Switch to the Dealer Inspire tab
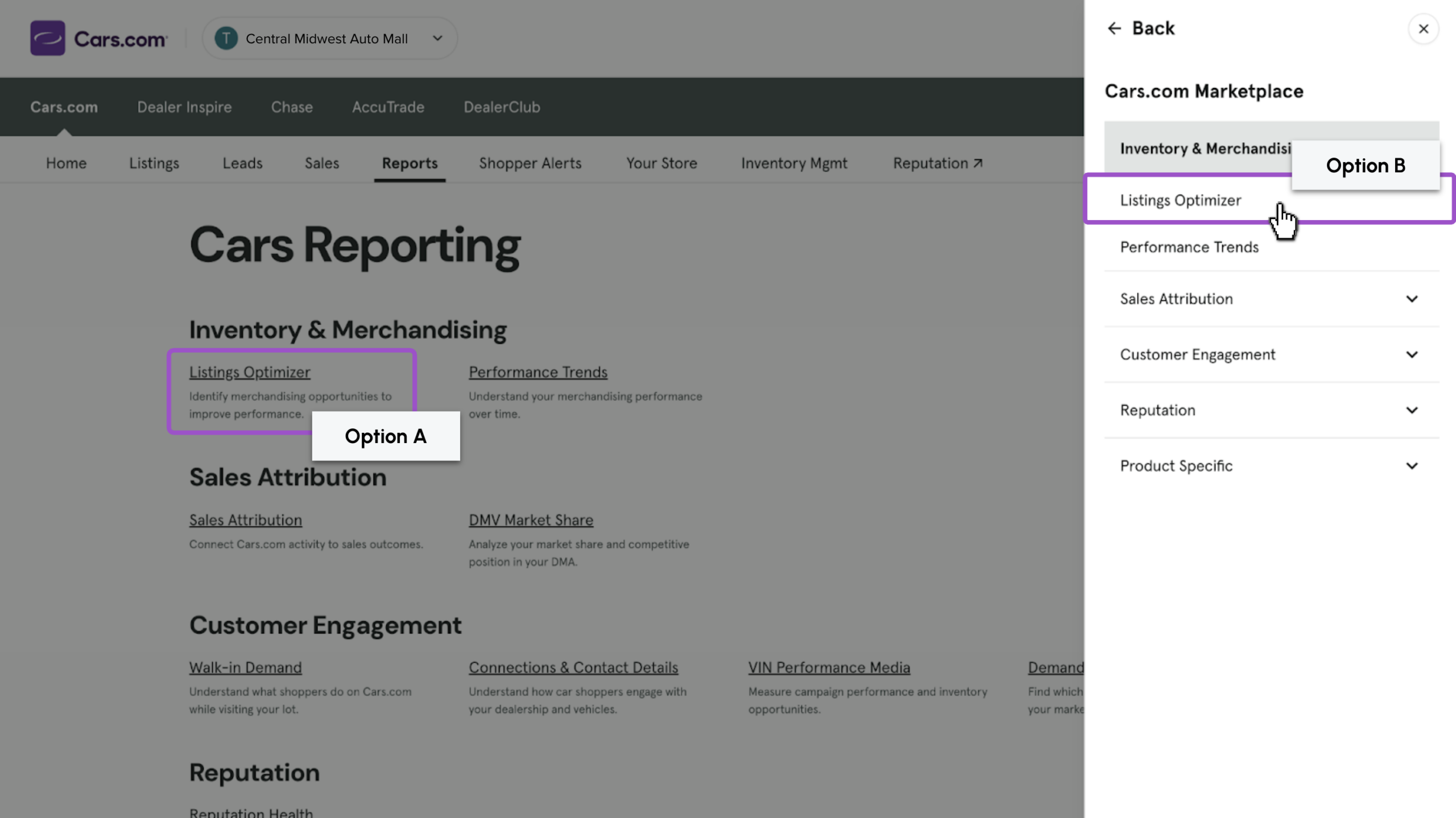The image size is (1456, 818). point(184,107)
